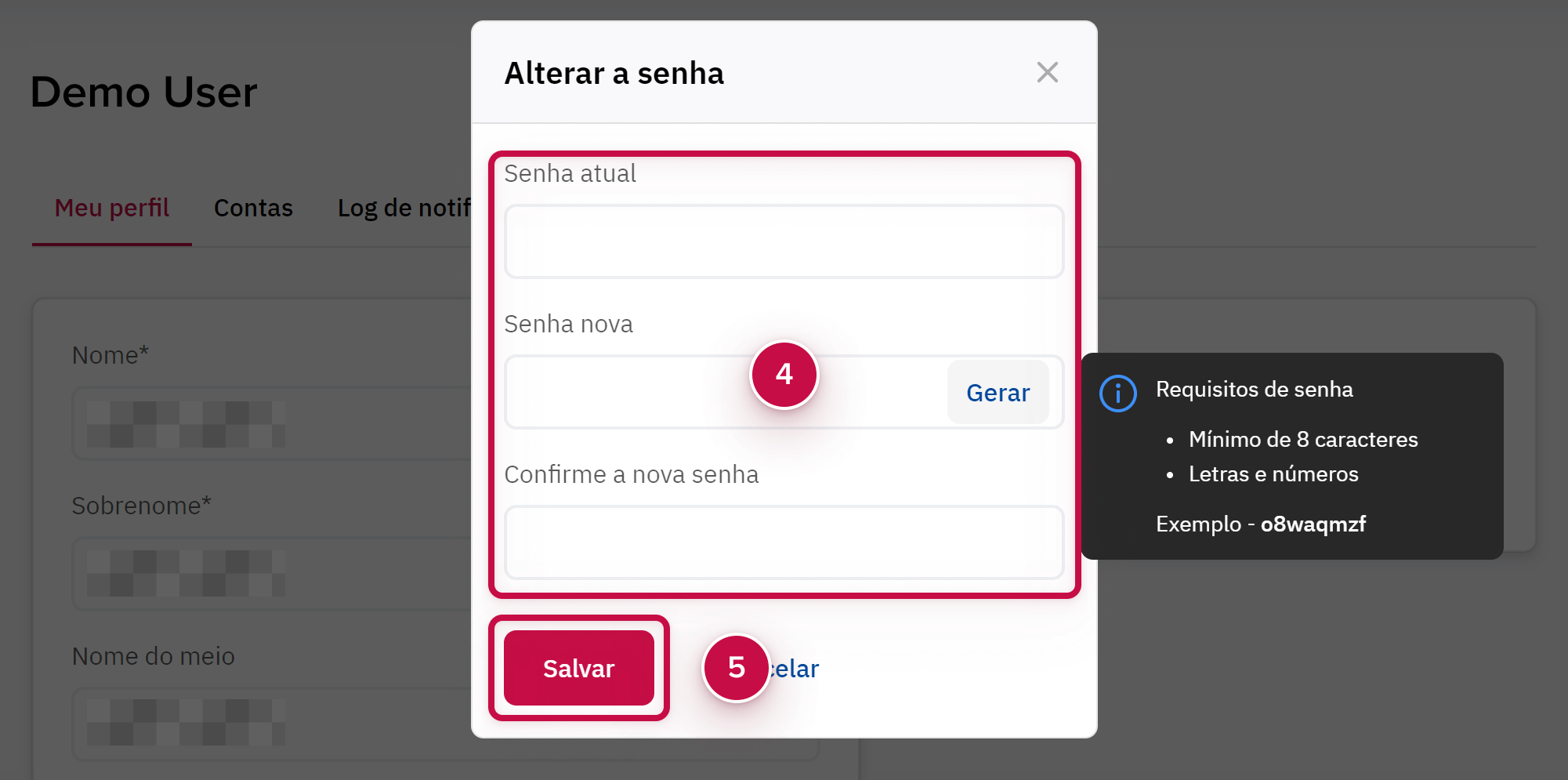Viewport: 1568px width, 780px height.
Task: Open the Contas tab
Action: coord(253,209)
